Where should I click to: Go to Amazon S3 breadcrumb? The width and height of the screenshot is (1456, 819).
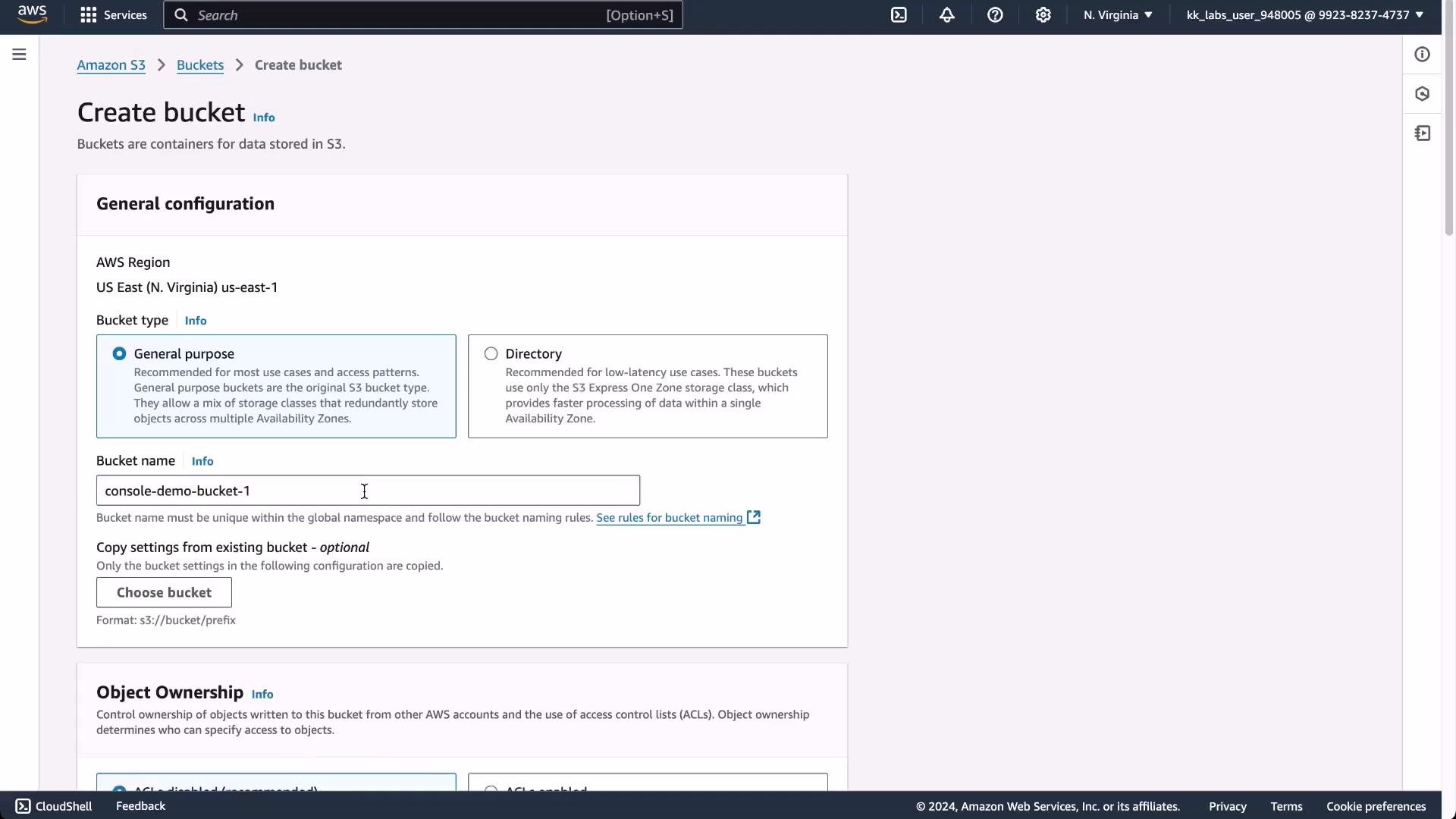click(x=111, y=65)
